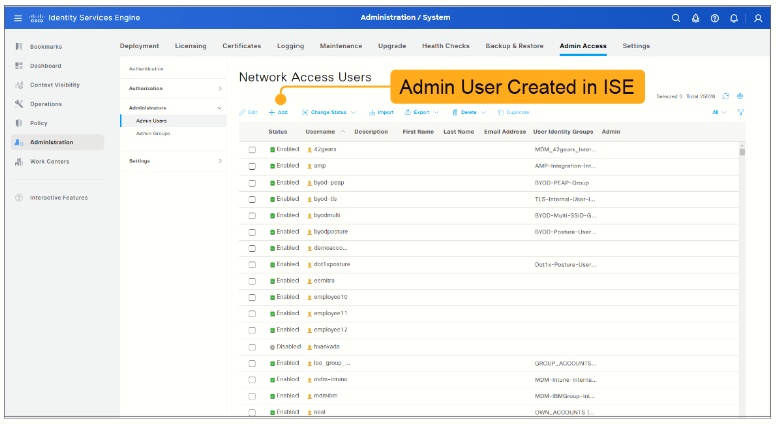
Task: Click the table's vertical scrollbar thumb
Action: [x=742, y=150]
